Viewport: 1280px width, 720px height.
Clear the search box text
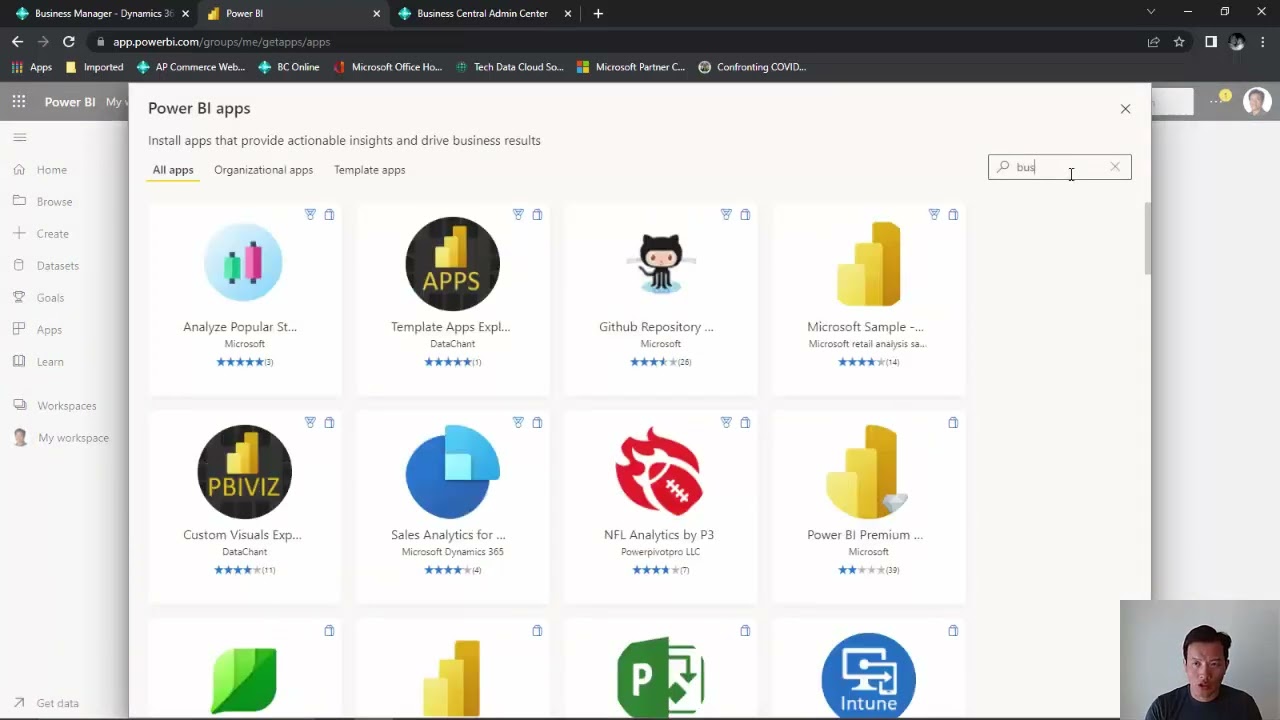click(1115, 167)
